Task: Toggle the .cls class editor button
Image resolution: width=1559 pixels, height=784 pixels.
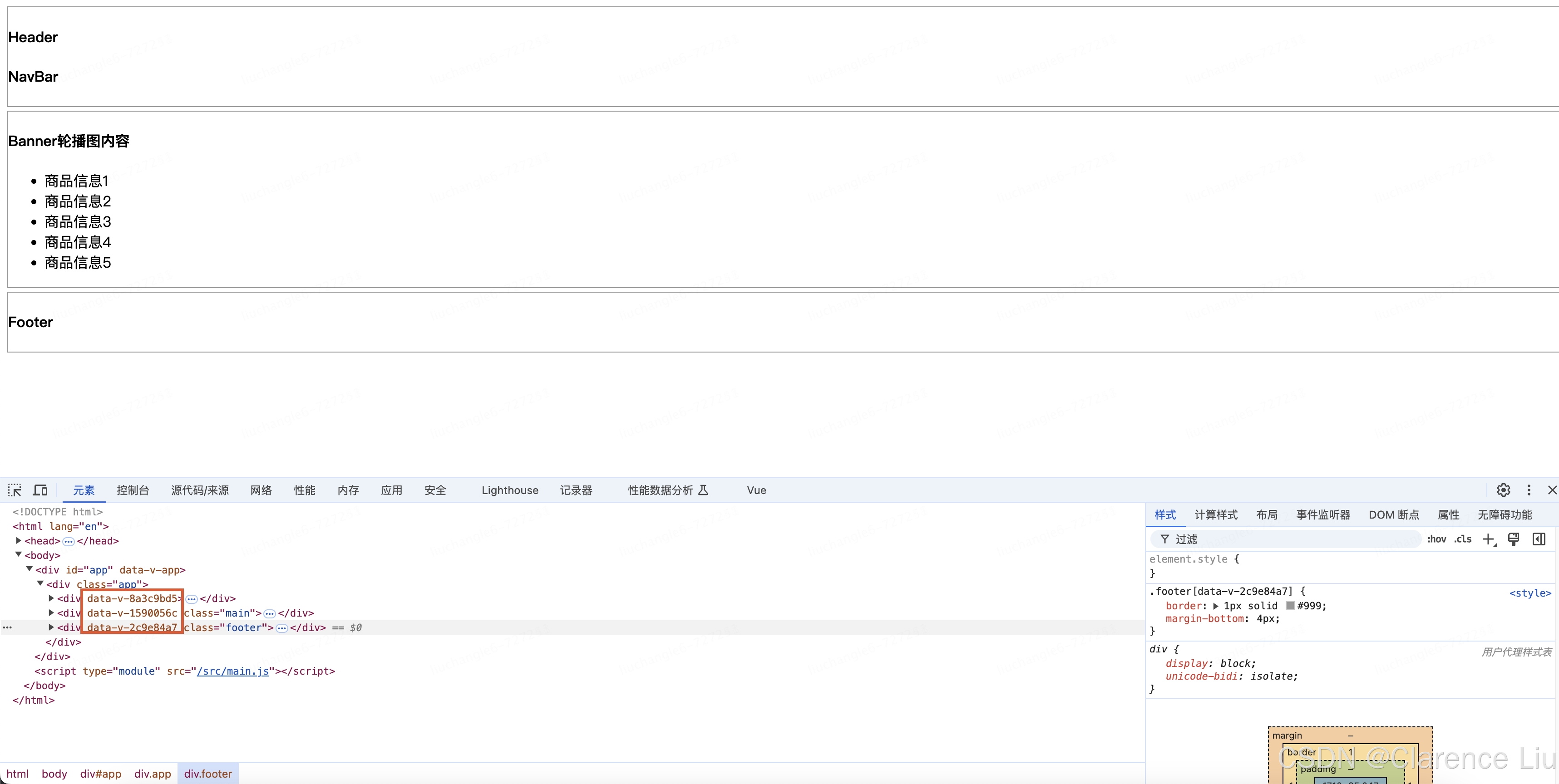Action: click(x=1463, y=539)
